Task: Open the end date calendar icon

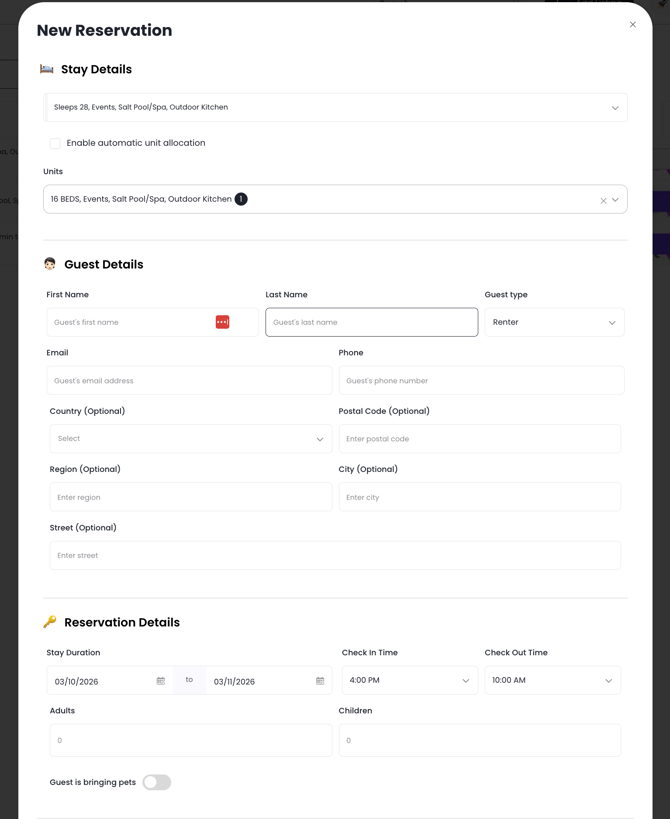Action: (x=320, y=681)
